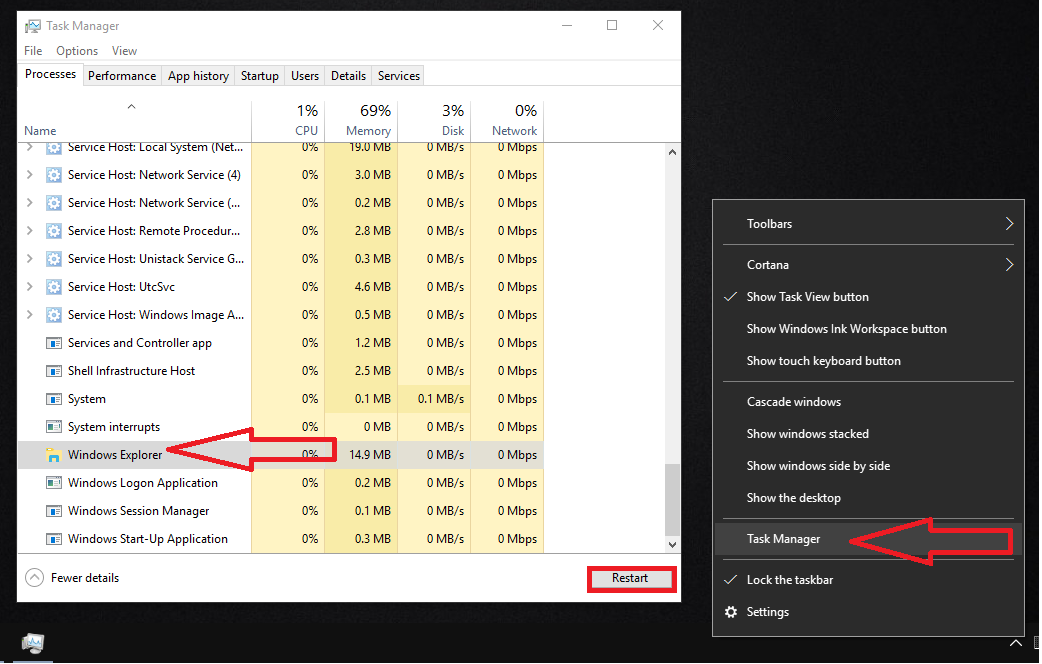Screen dimensions: 1042x664
Task: Sort by the Memory column header
Action: click(361, 121)
